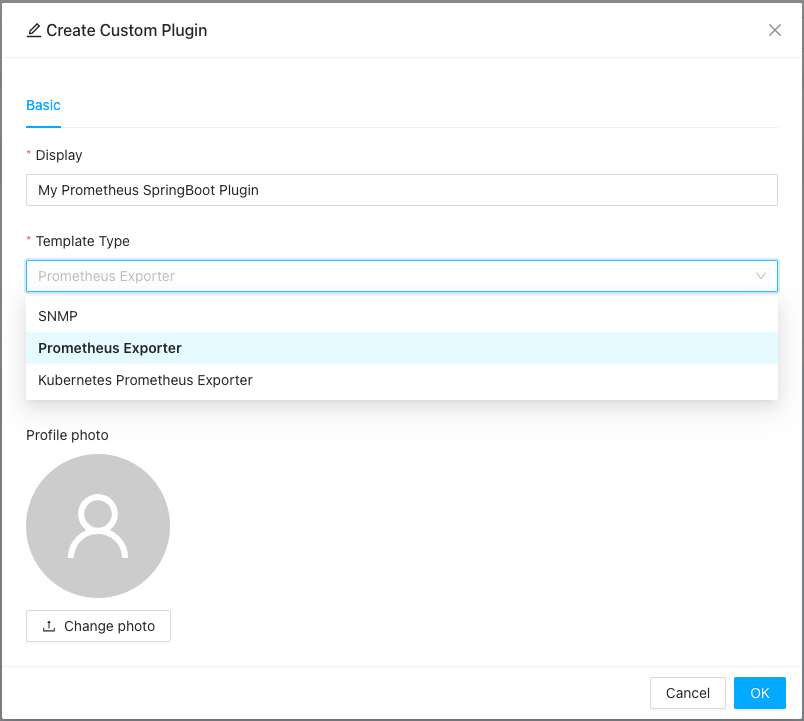Image resolution: width=804 pixels, height=721 pixels.
Task: Switch to the Basic tab
Action: pyautogui.click(x=43, y=105)
